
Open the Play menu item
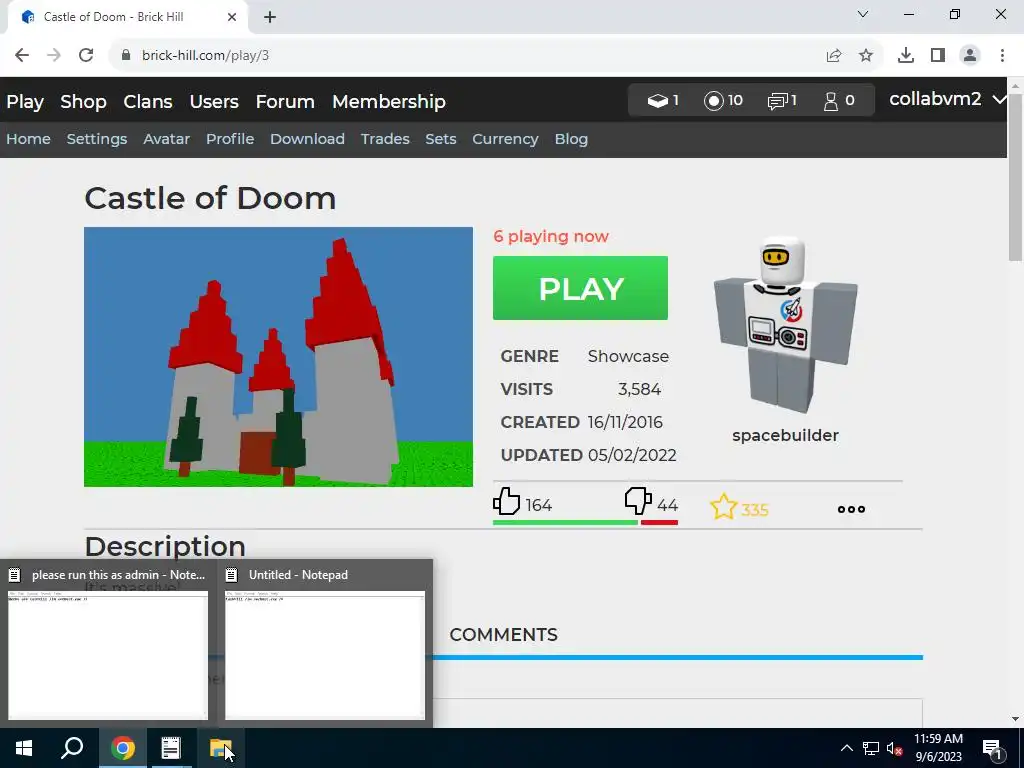pyautogui.click(x=25, y=102)
